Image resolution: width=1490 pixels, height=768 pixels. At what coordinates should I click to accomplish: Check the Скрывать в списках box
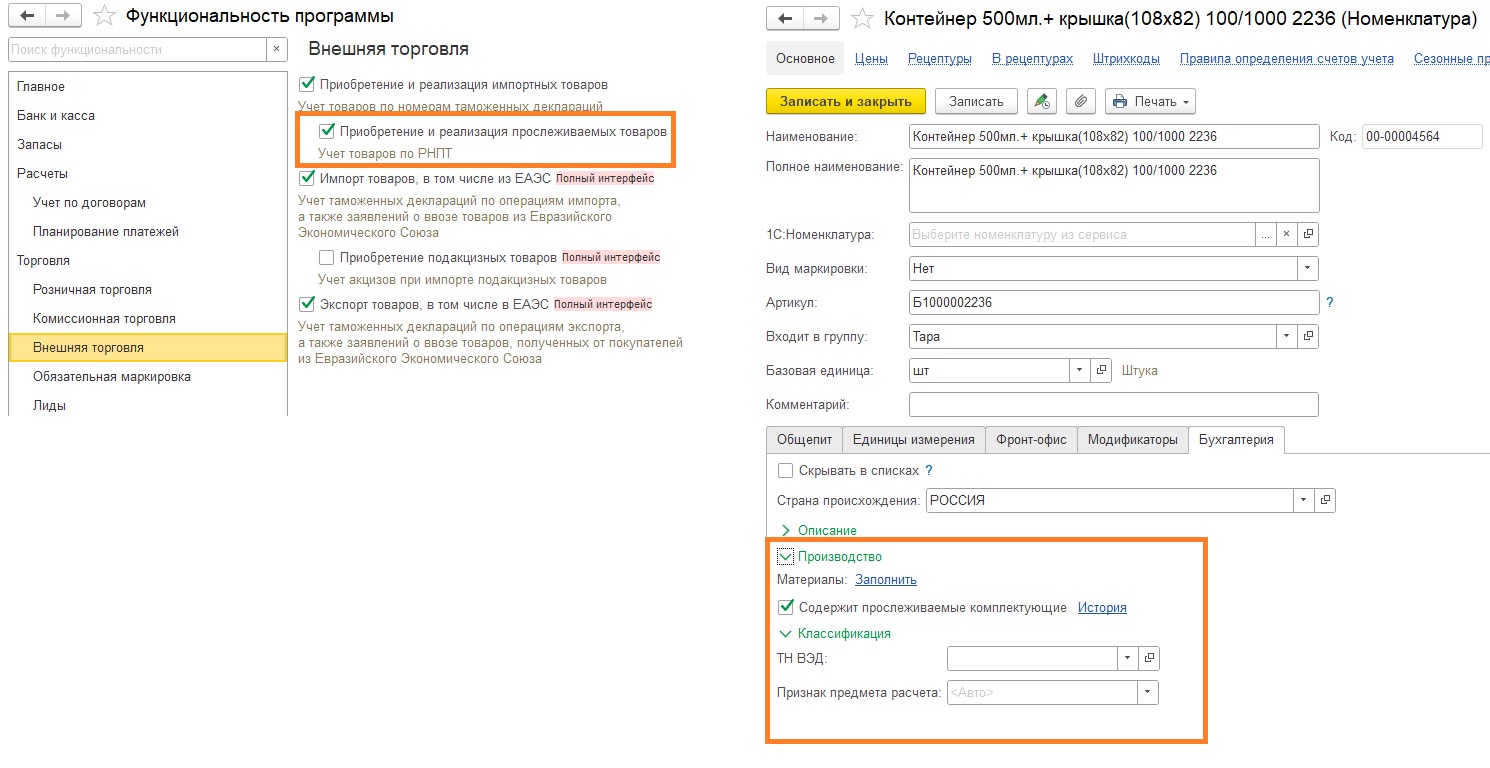tap(786, 470)
